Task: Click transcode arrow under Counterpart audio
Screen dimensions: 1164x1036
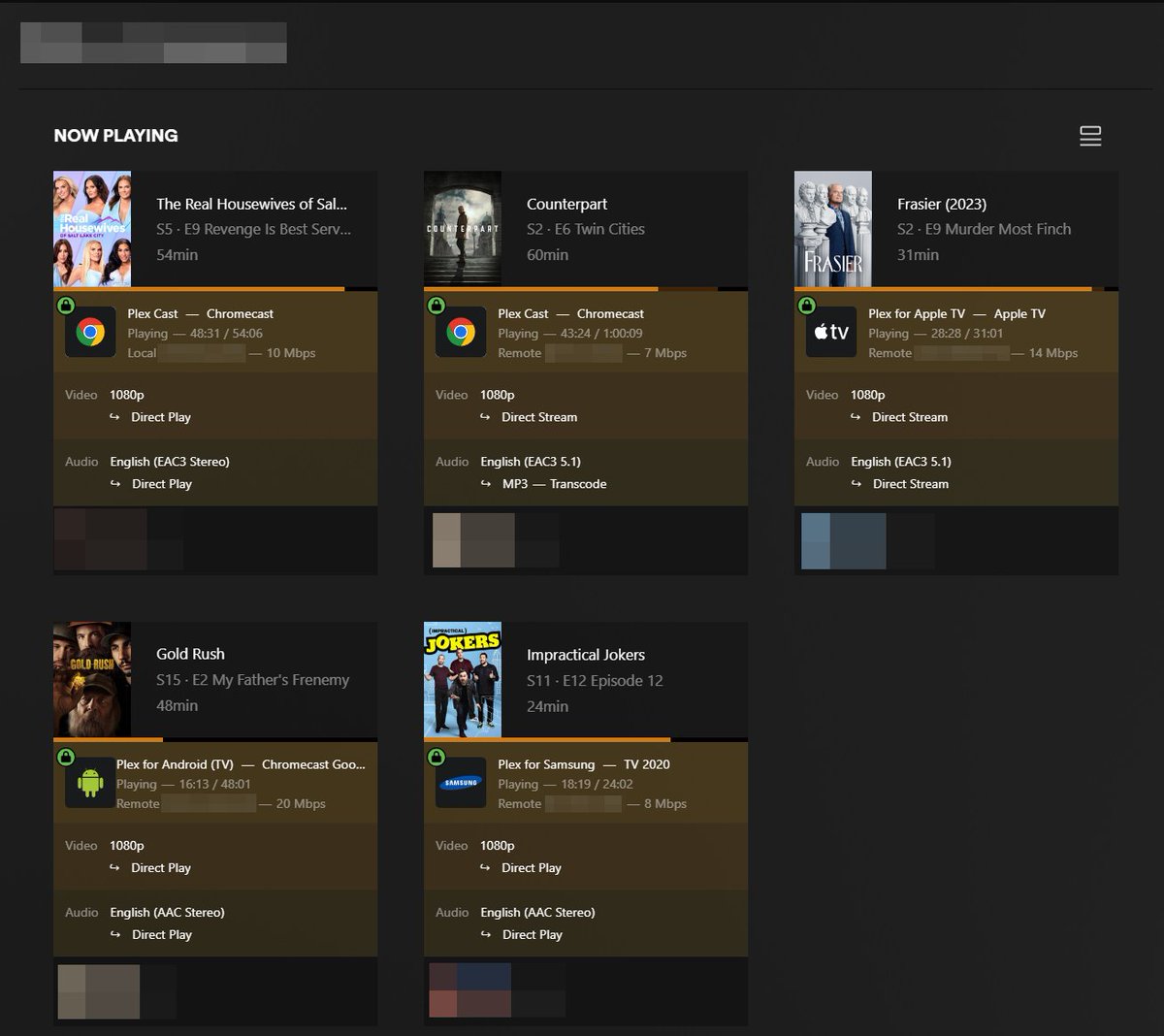Action: pos(486,484)
